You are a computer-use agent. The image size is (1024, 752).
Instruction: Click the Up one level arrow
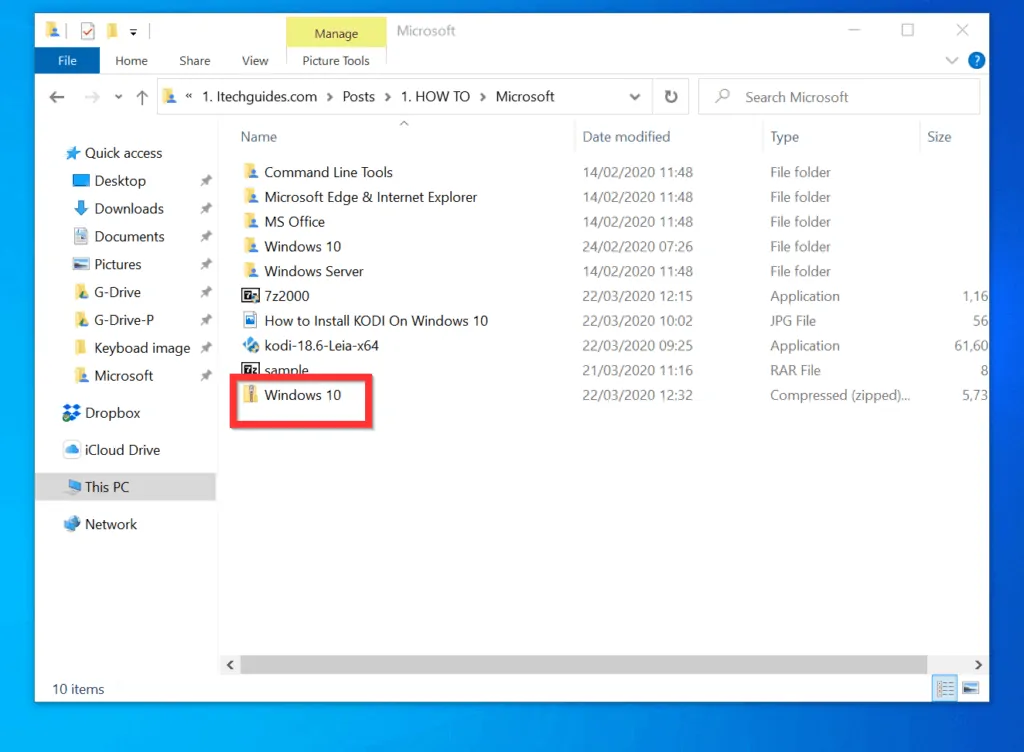click(142, 97)
